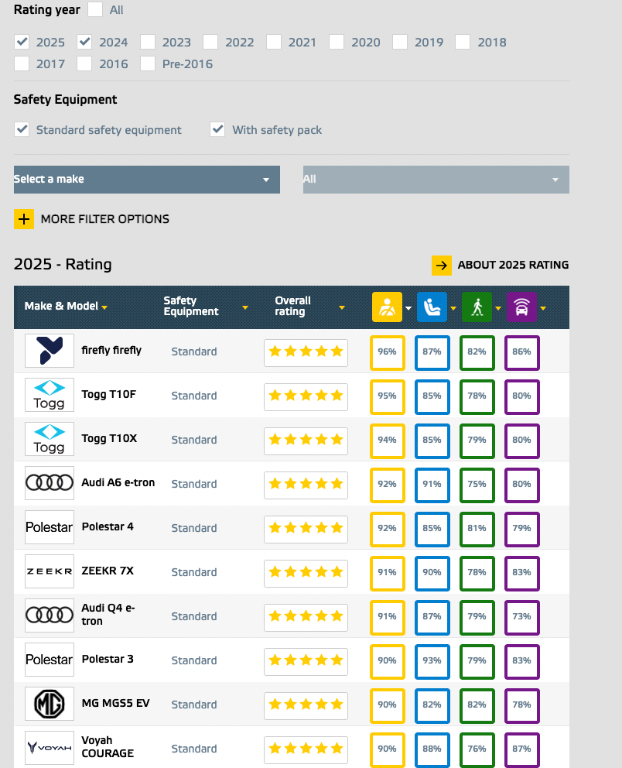Viewport: 622px width, 768px height.
Task: Open the Togg logo in the T10X row
Action: (x=49, y=439)
